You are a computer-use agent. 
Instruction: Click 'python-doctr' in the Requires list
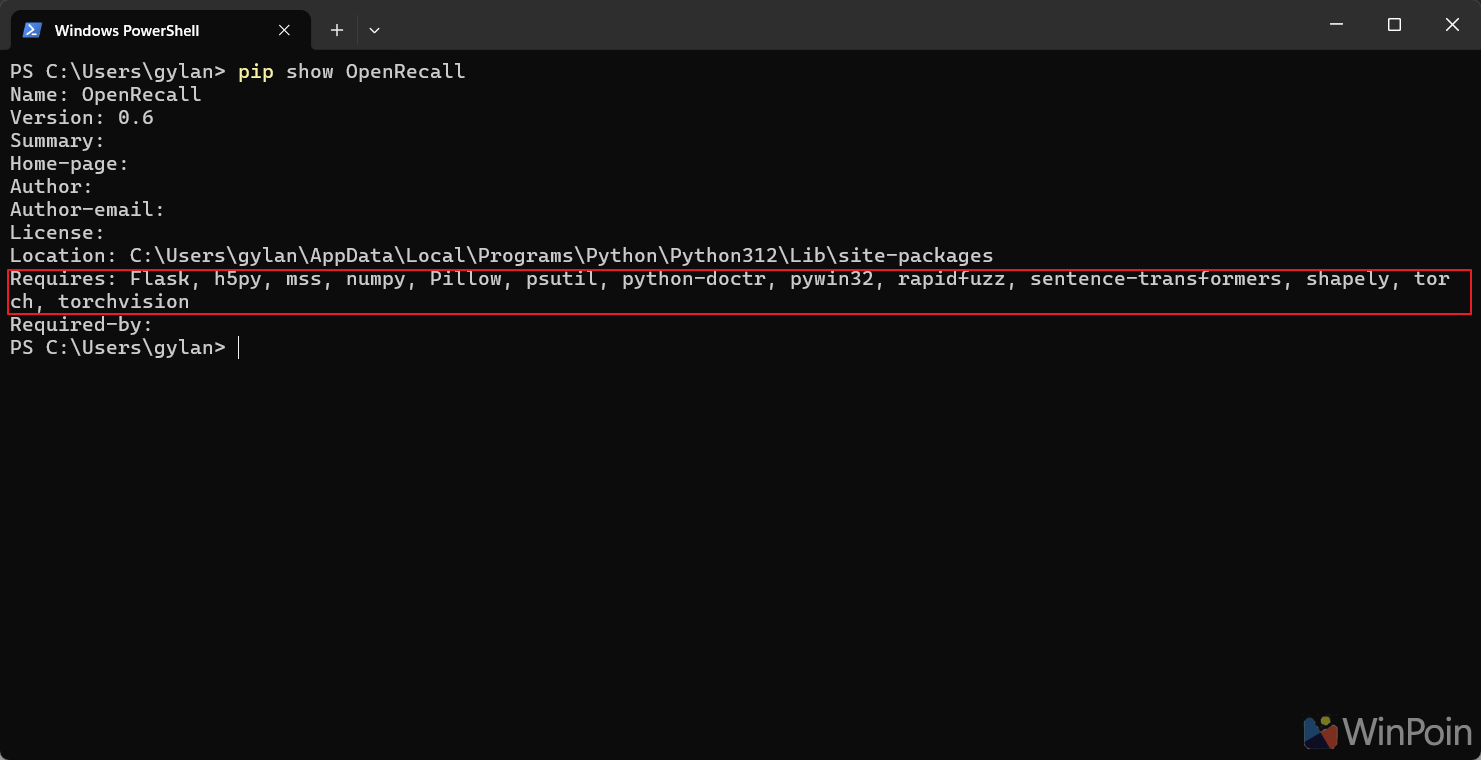tap(694, 279)
